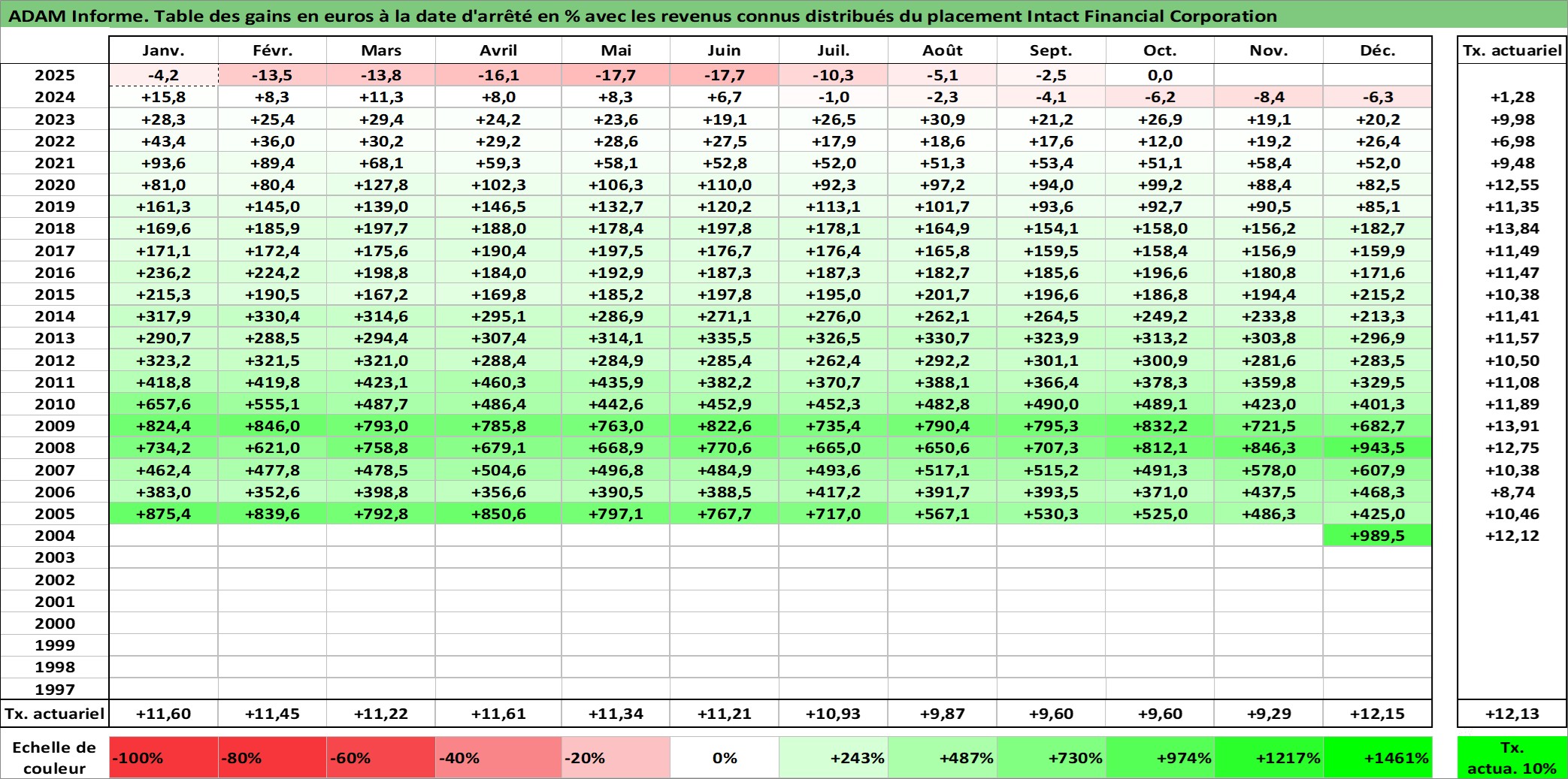Select the 2009 row label

[55, 426]
